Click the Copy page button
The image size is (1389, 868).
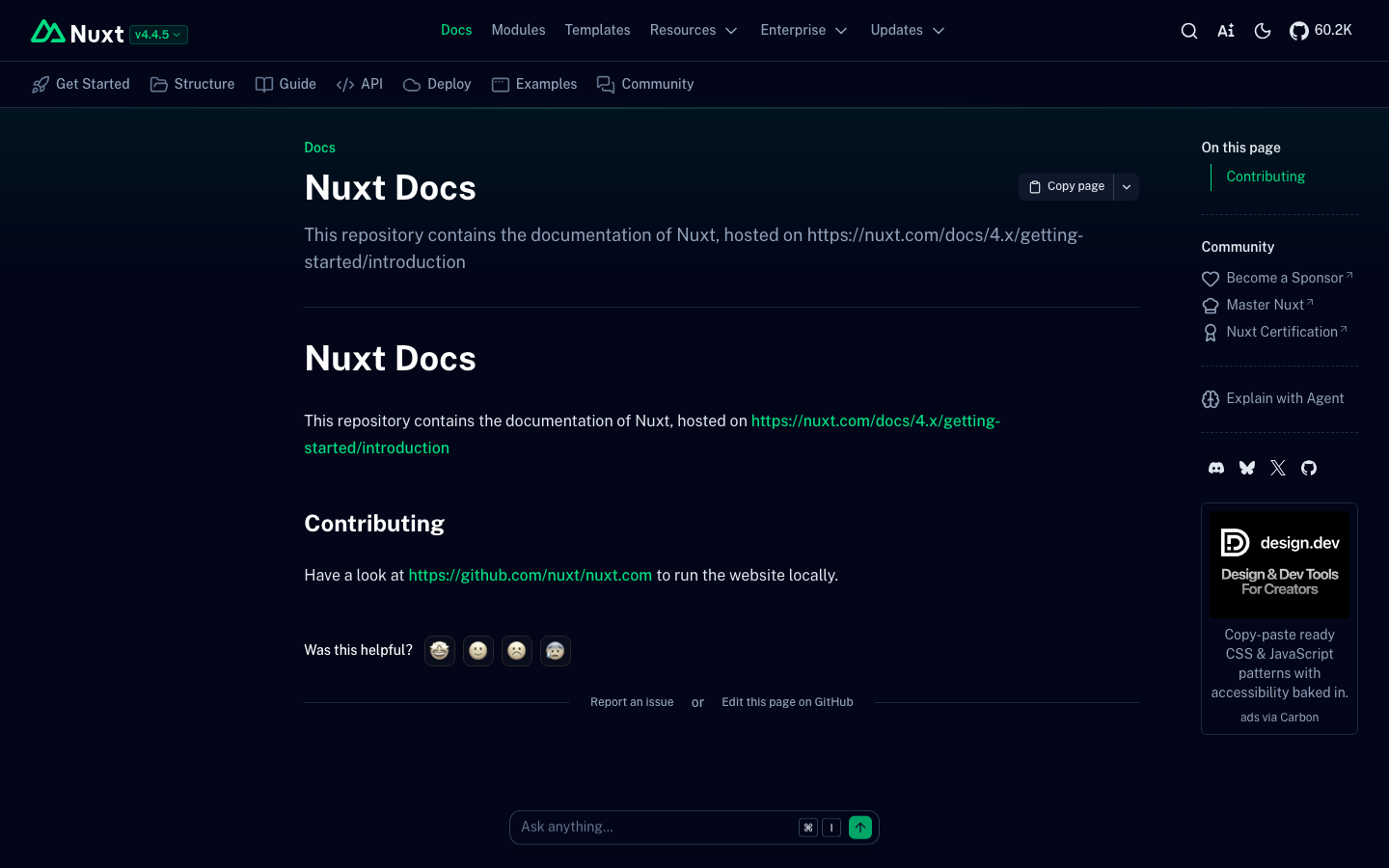[x=1067, y=187]
